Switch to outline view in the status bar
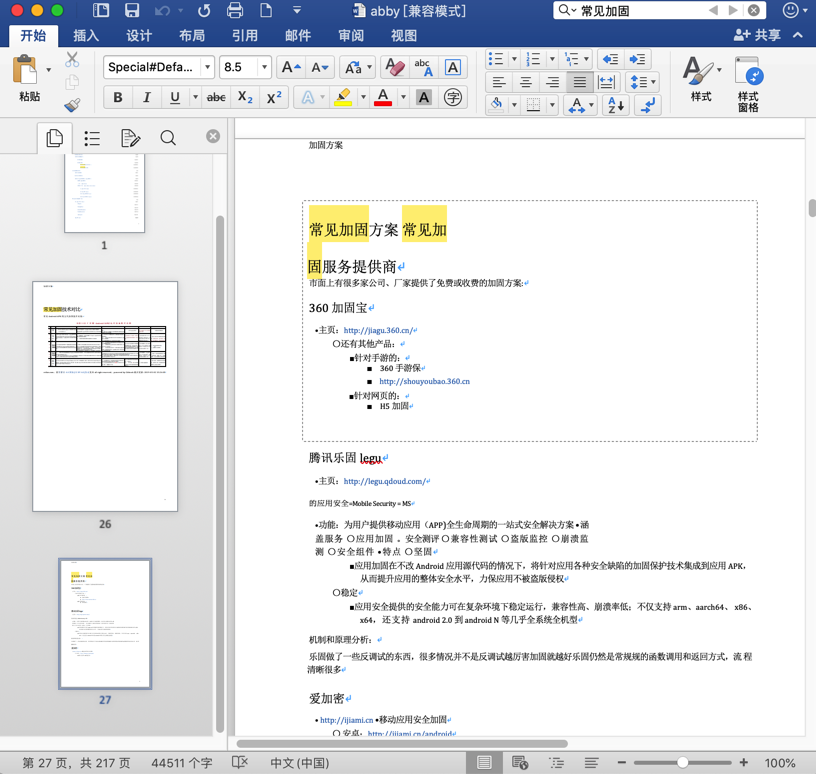The width and height of the screenshot is (816, 774). pos(556,763)
